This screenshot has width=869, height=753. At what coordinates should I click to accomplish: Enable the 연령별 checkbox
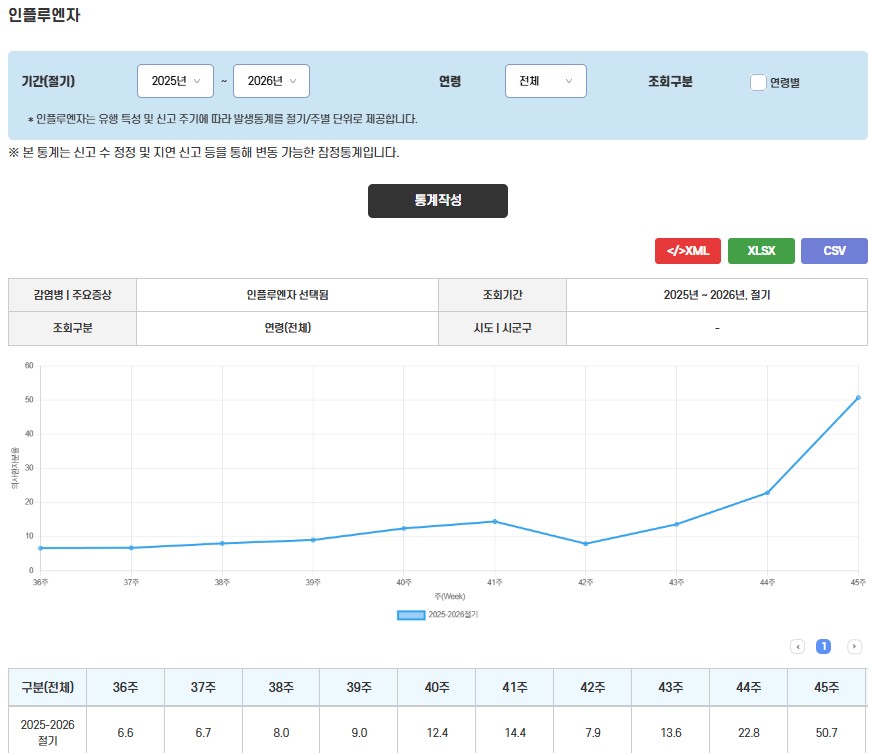tap(758, 82)
